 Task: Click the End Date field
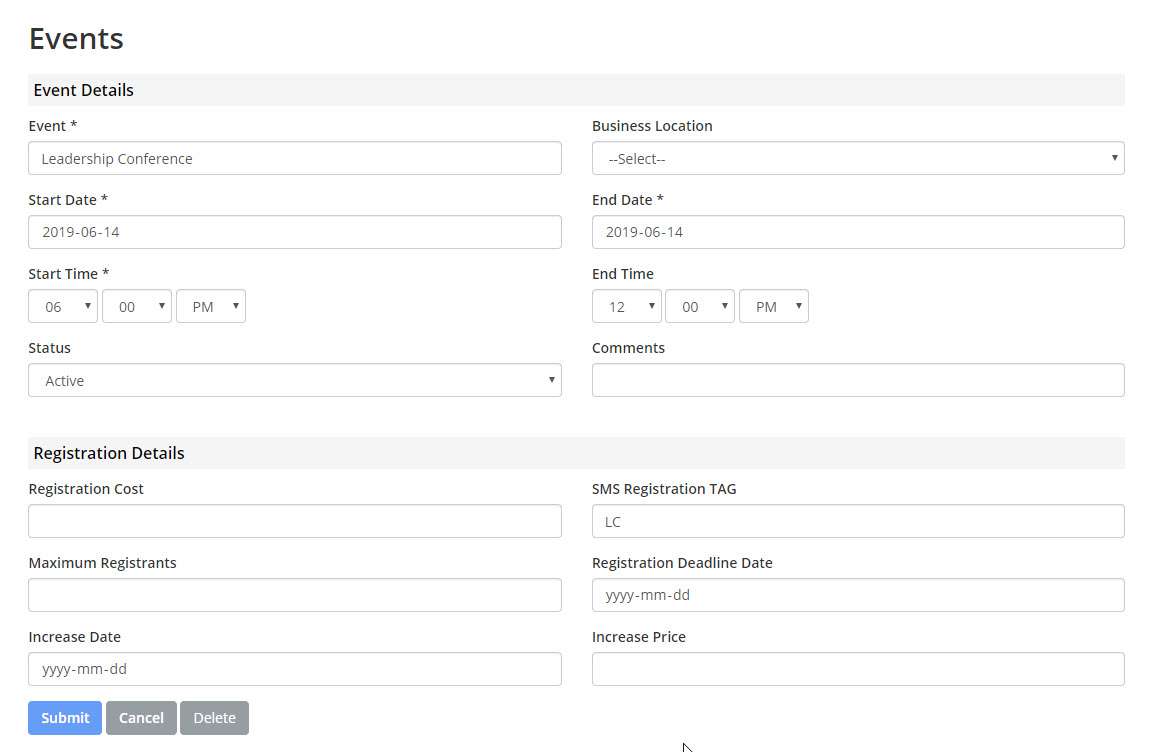click(x=858, y=232)
